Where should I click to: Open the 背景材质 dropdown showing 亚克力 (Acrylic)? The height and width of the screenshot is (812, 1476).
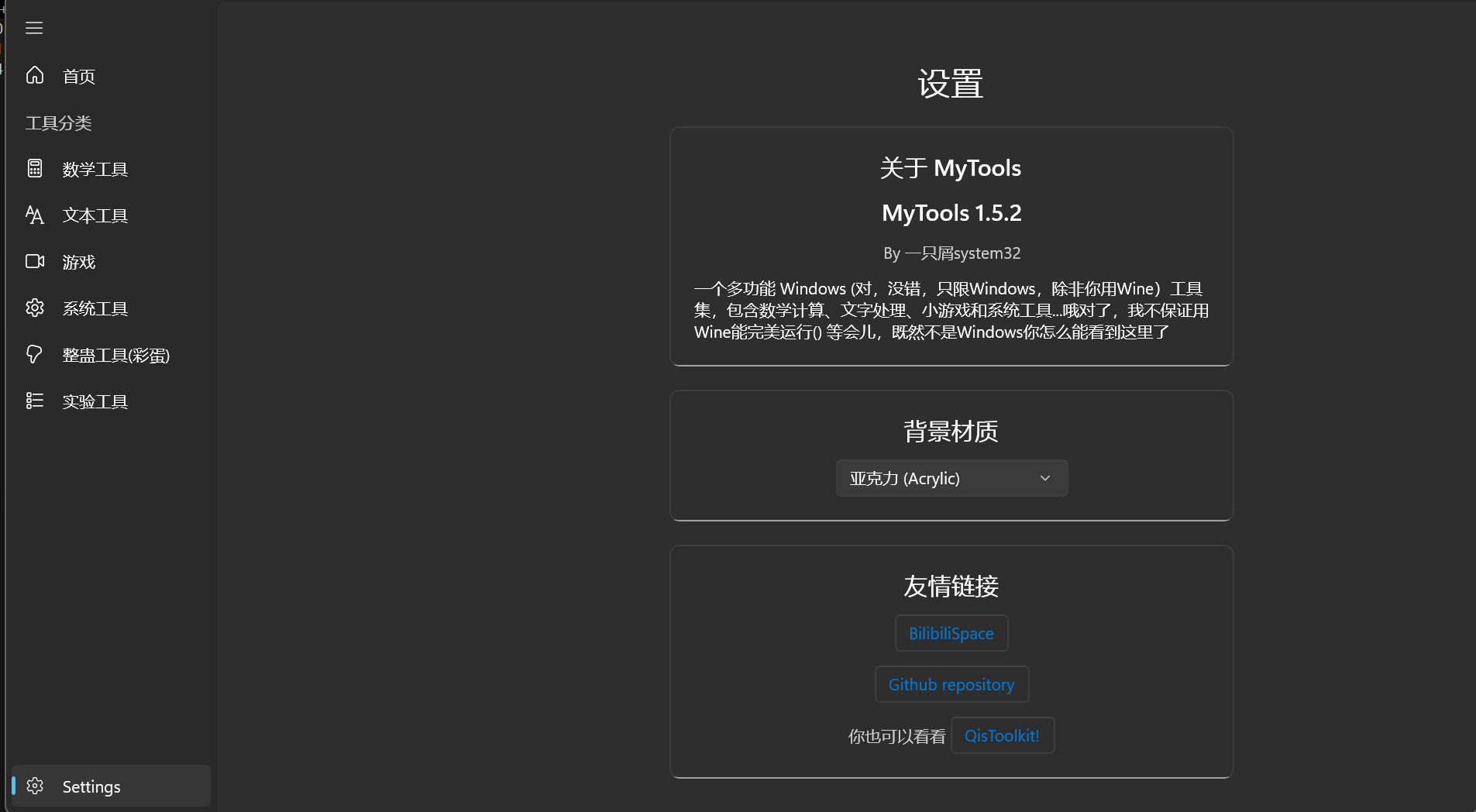click(951, 478)
